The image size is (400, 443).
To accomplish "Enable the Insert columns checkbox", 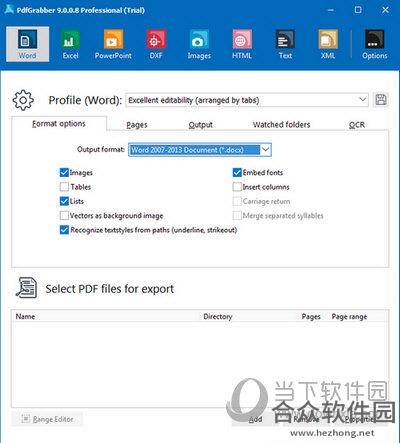I will tap(237, 187).
